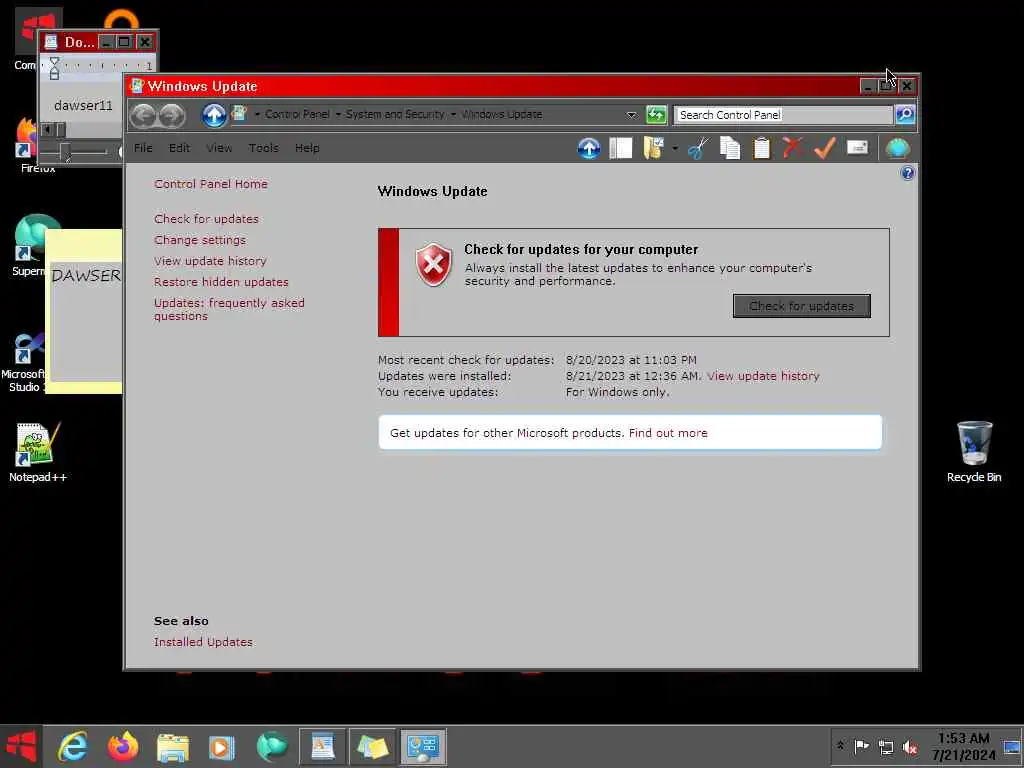Expand the dropdown arrow before Control Panel breadcrumb
This screenshot has width=1024, height=768.
(257, 115)
